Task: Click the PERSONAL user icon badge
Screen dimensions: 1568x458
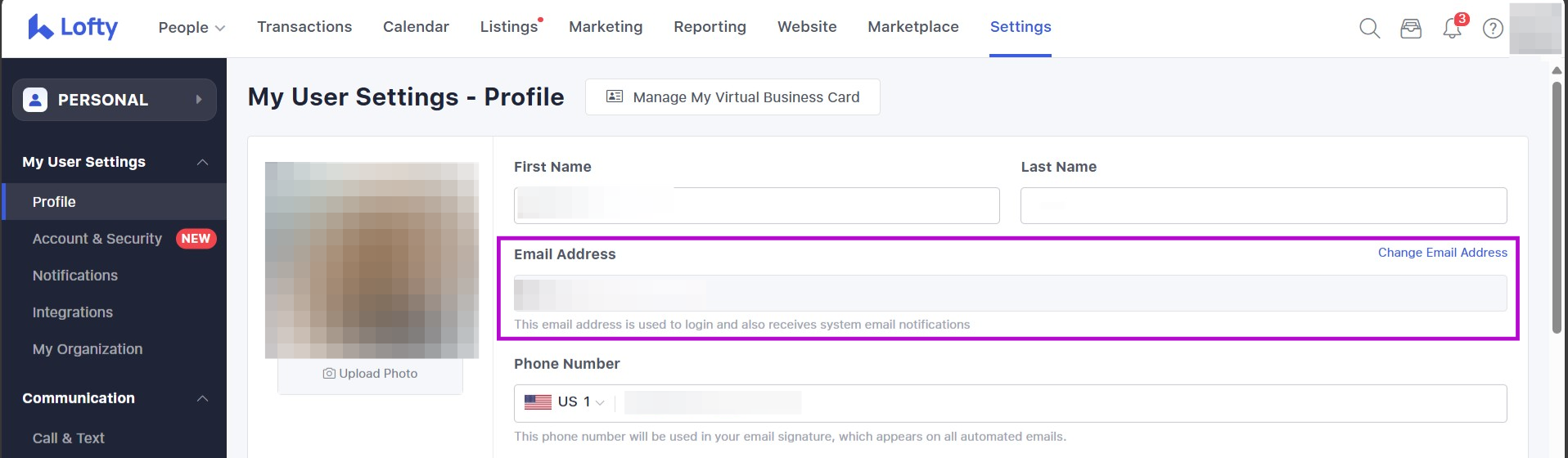Action: 35,100
